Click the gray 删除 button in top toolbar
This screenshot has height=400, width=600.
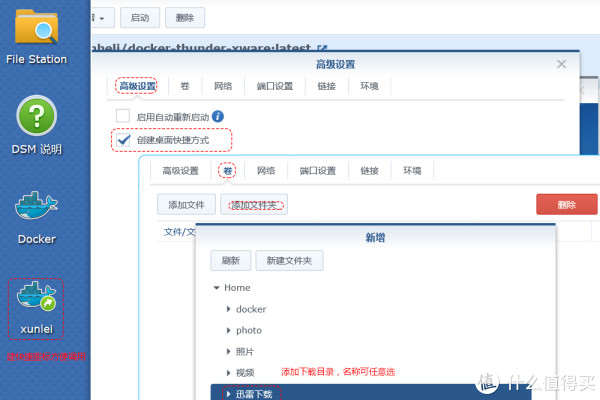pos(185,18)
